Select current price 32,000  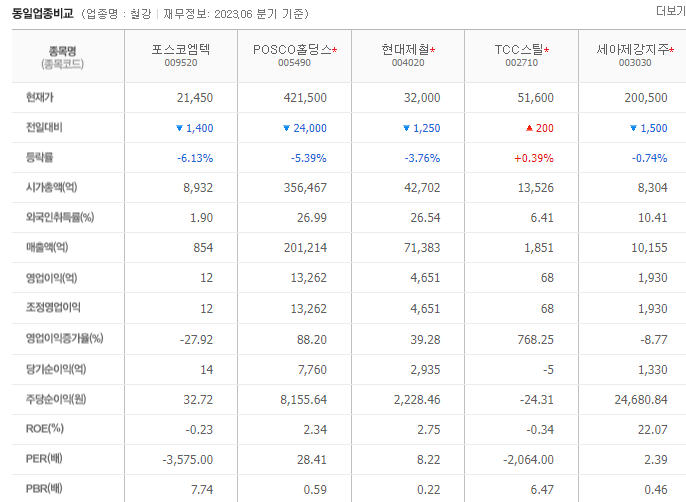pyautogui.click(x=422, y=98)
